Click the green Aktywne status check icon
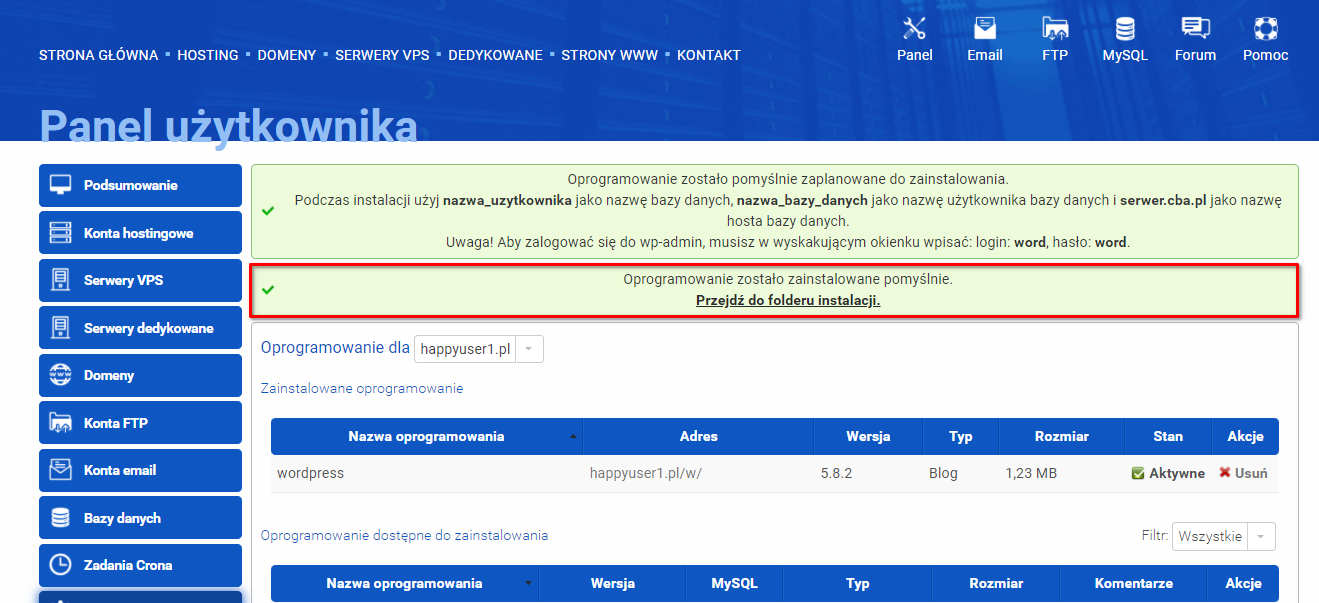The width and height of the screenshot is (1319, 603). 1138,473
